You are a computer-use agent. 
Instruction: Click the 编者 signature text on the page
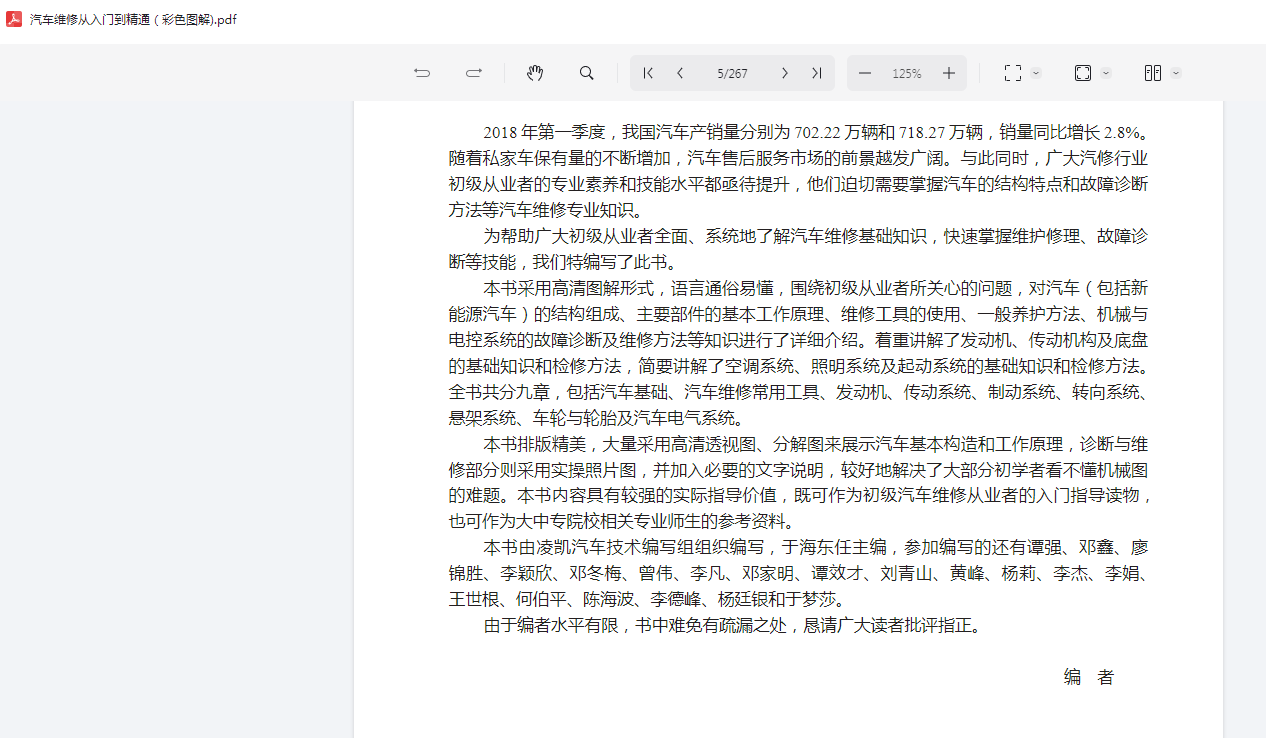1088,677
